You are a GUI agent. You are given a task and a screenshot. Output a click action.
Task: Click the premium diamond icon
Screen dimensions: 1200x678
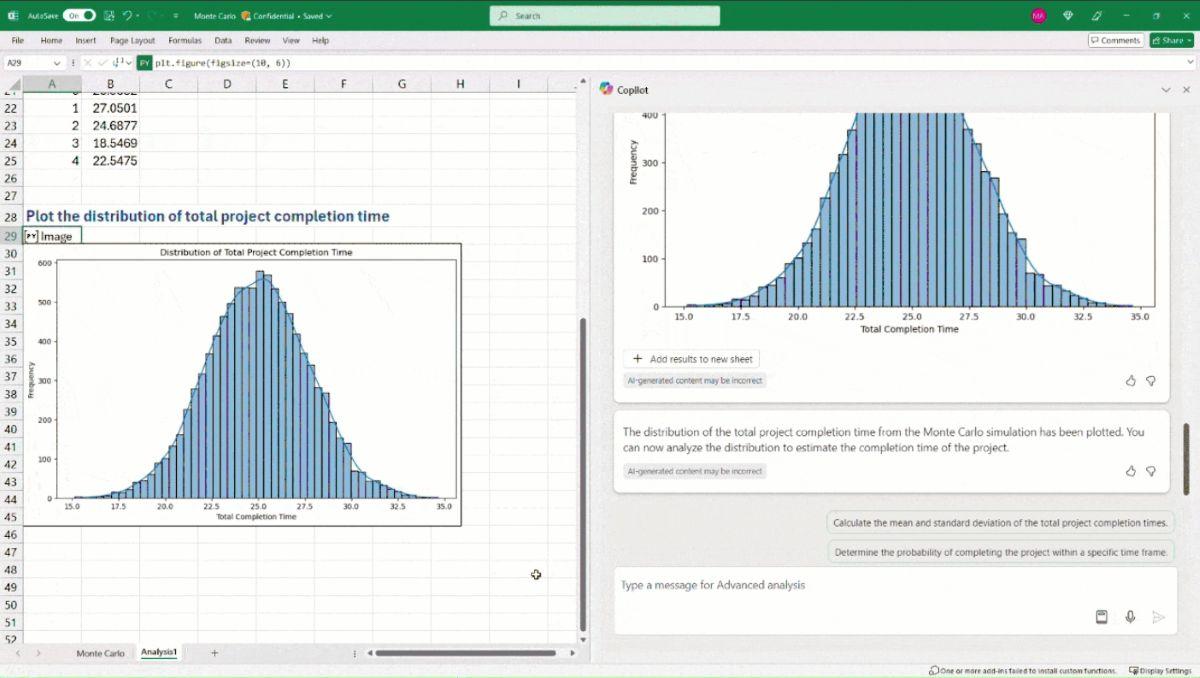(1068, 16)
